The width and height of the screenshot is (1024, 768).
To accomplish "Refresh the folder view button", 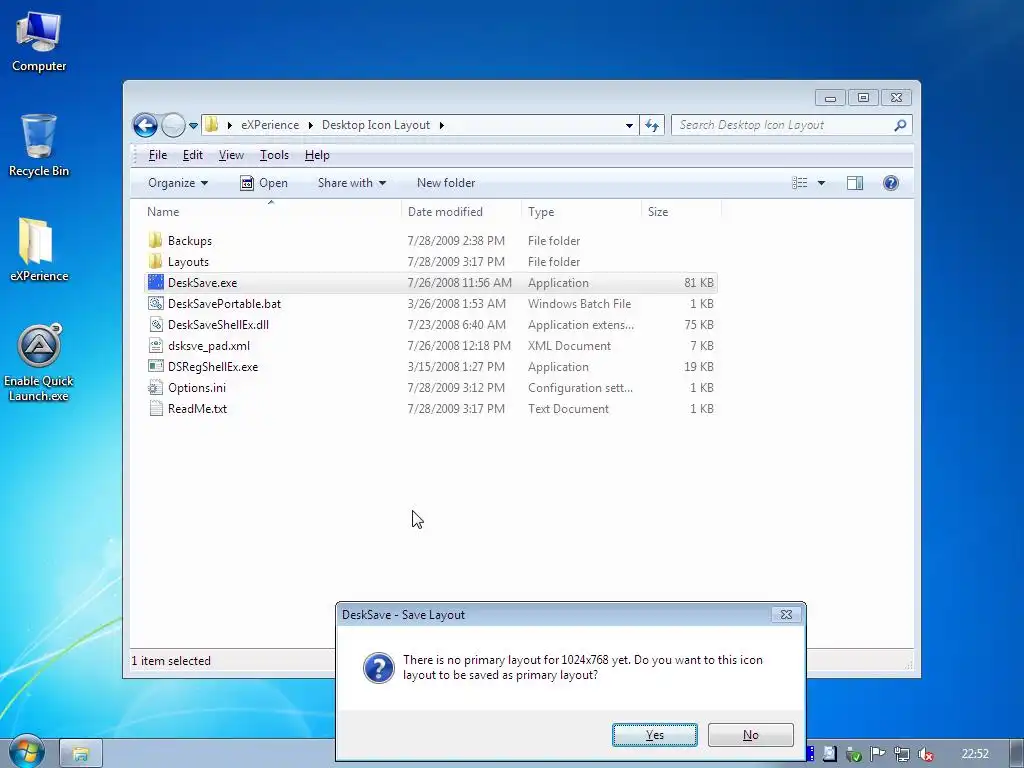I will click(652, 125).
